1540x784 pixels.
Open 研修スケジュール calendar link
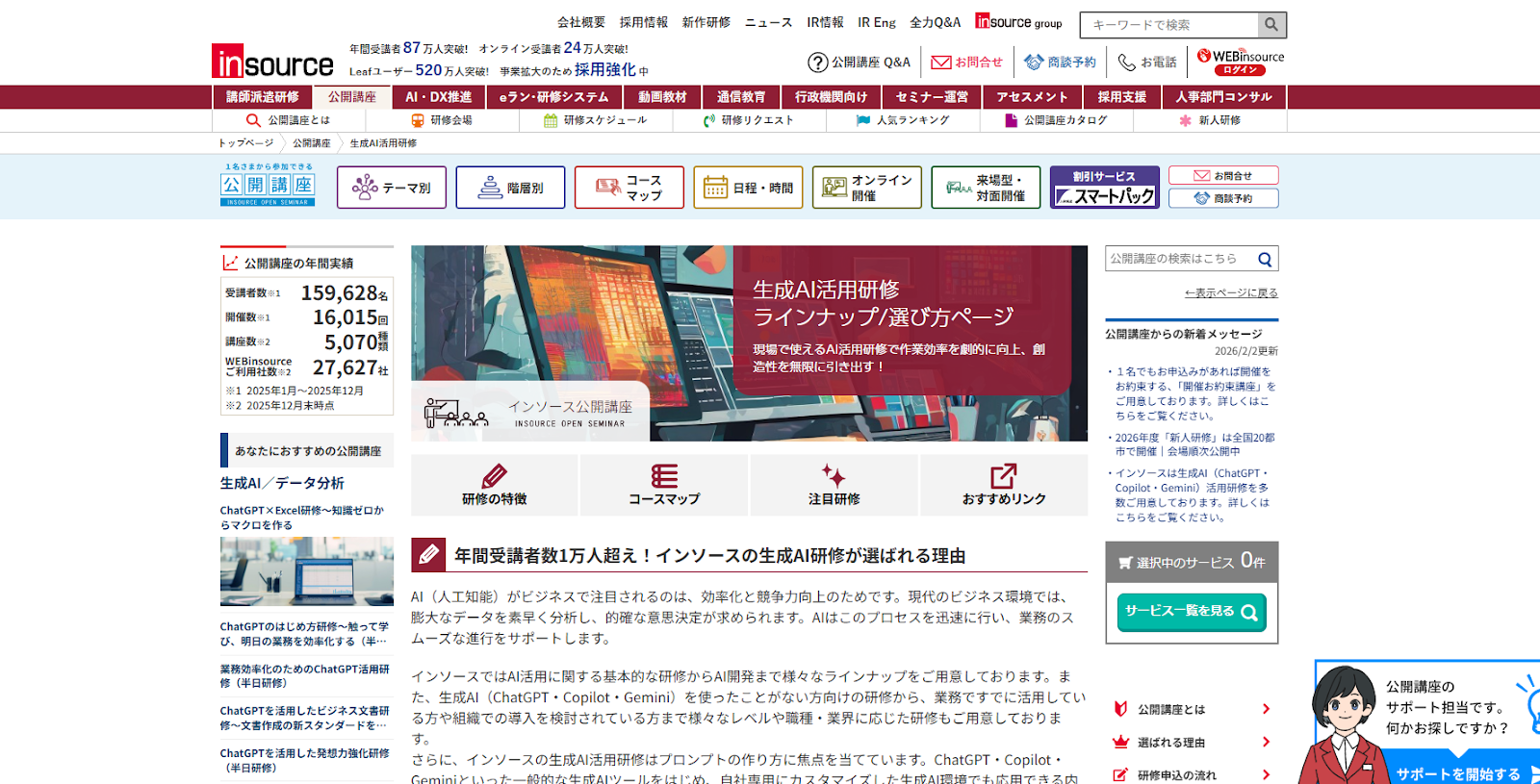[595, 120]
